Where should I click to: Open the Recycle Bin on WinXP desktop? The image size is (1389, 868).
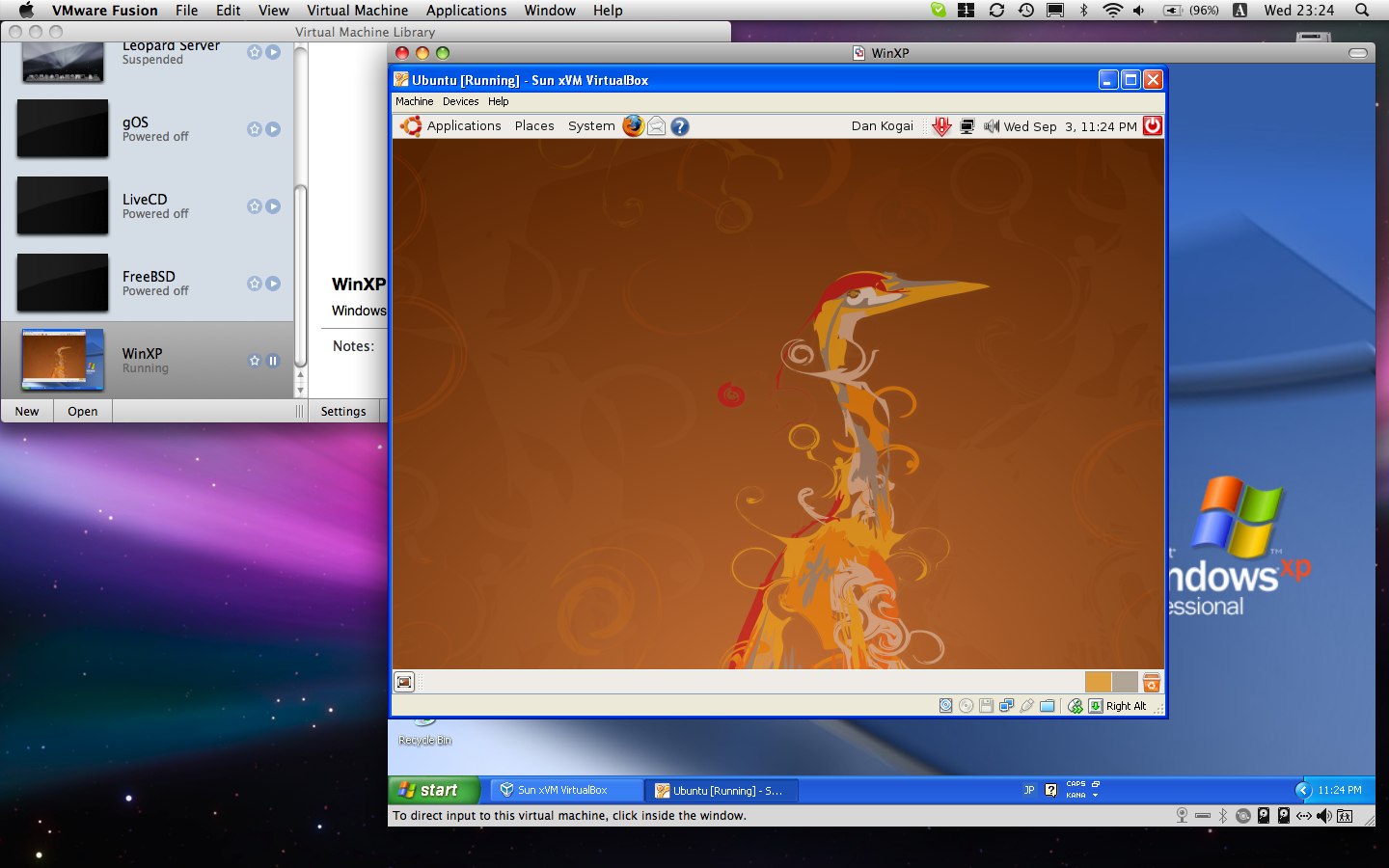coord(424,732)
